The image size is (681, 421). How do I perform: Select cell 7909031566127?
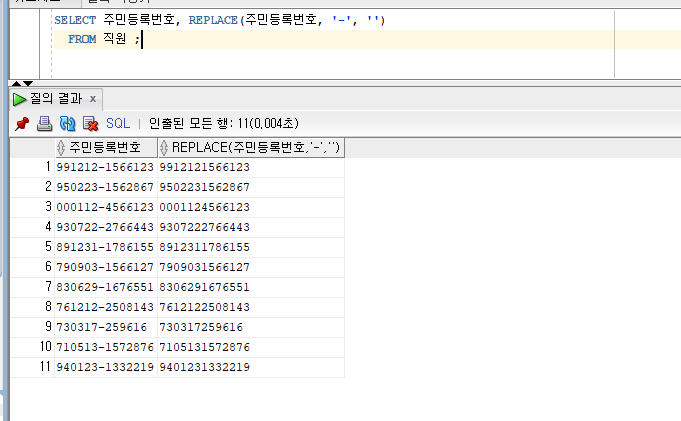[251, 267]
